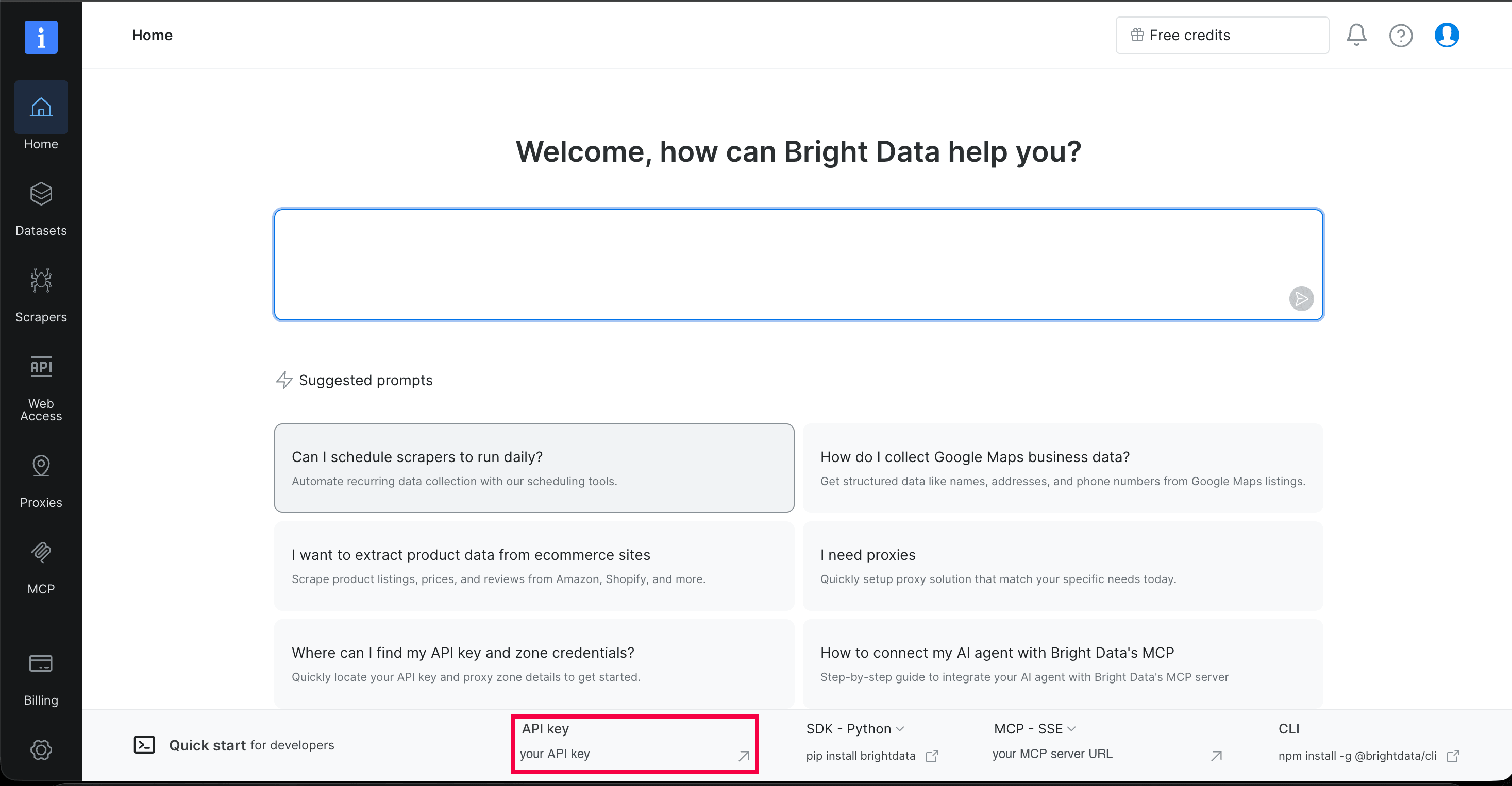
Task: Click 'your API key' text
Action: coord(555,754)
